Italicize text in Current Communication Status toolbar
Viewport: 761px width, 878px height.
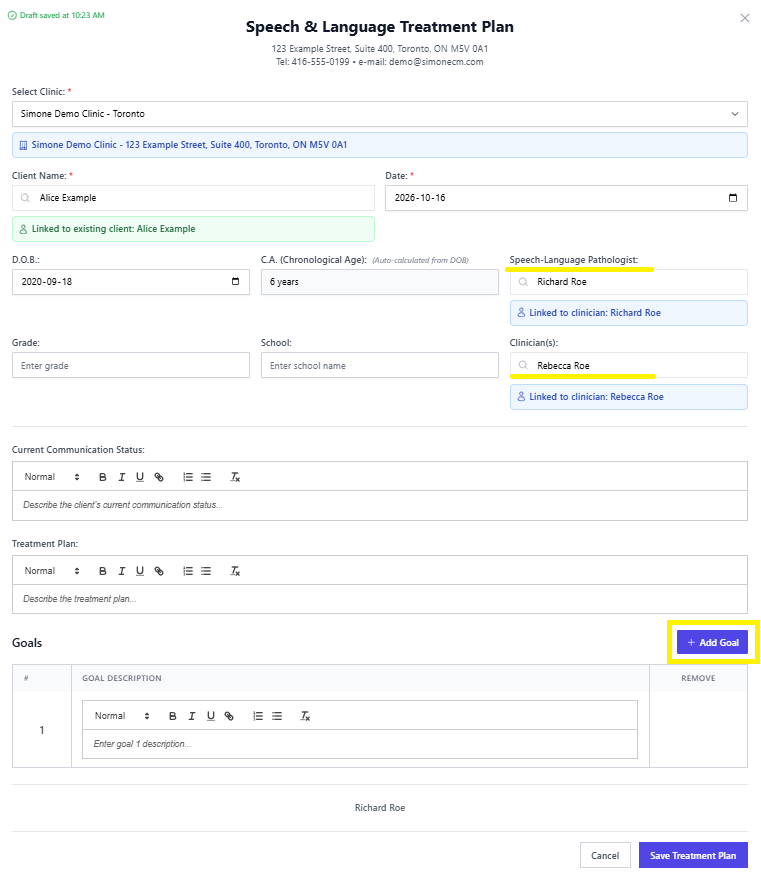[122, 477]
